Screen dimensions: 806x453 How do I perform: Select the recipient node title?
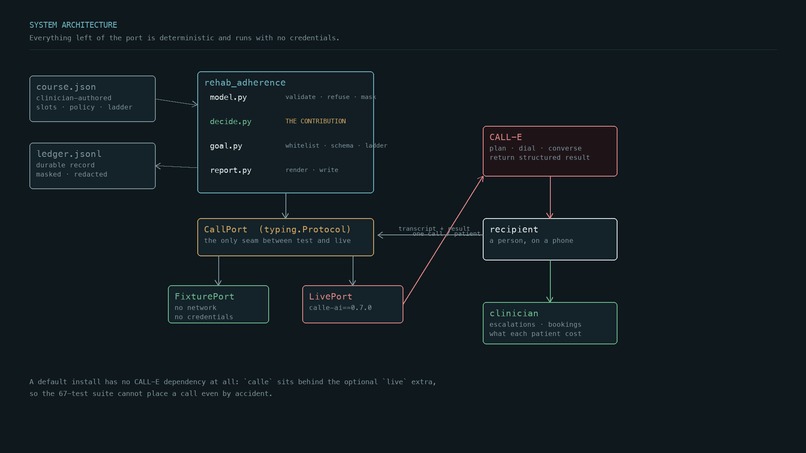click(x=514, y=229)
